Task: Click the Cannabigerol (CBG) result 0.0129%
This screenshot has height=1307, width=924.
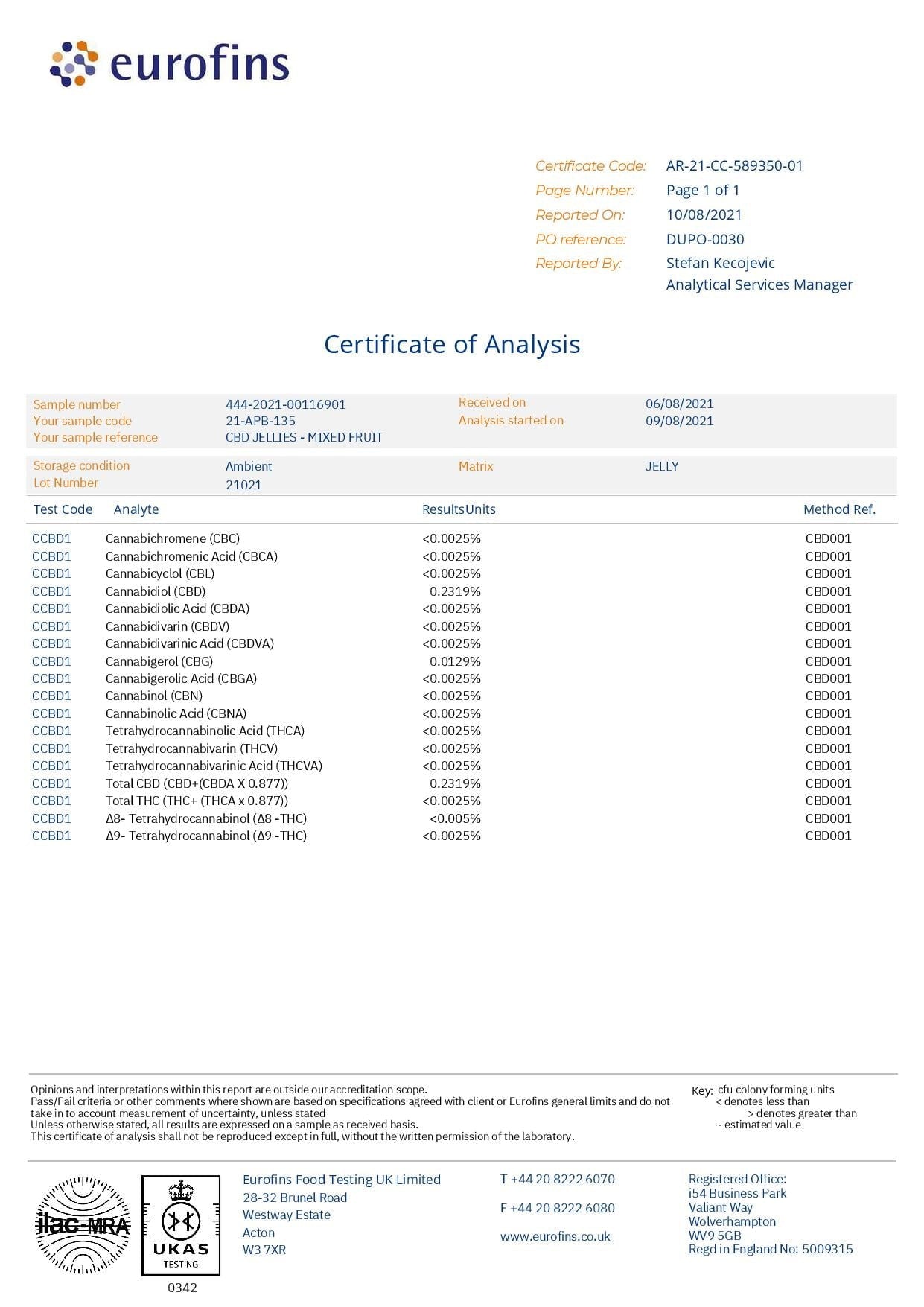Action: [455, 661]
